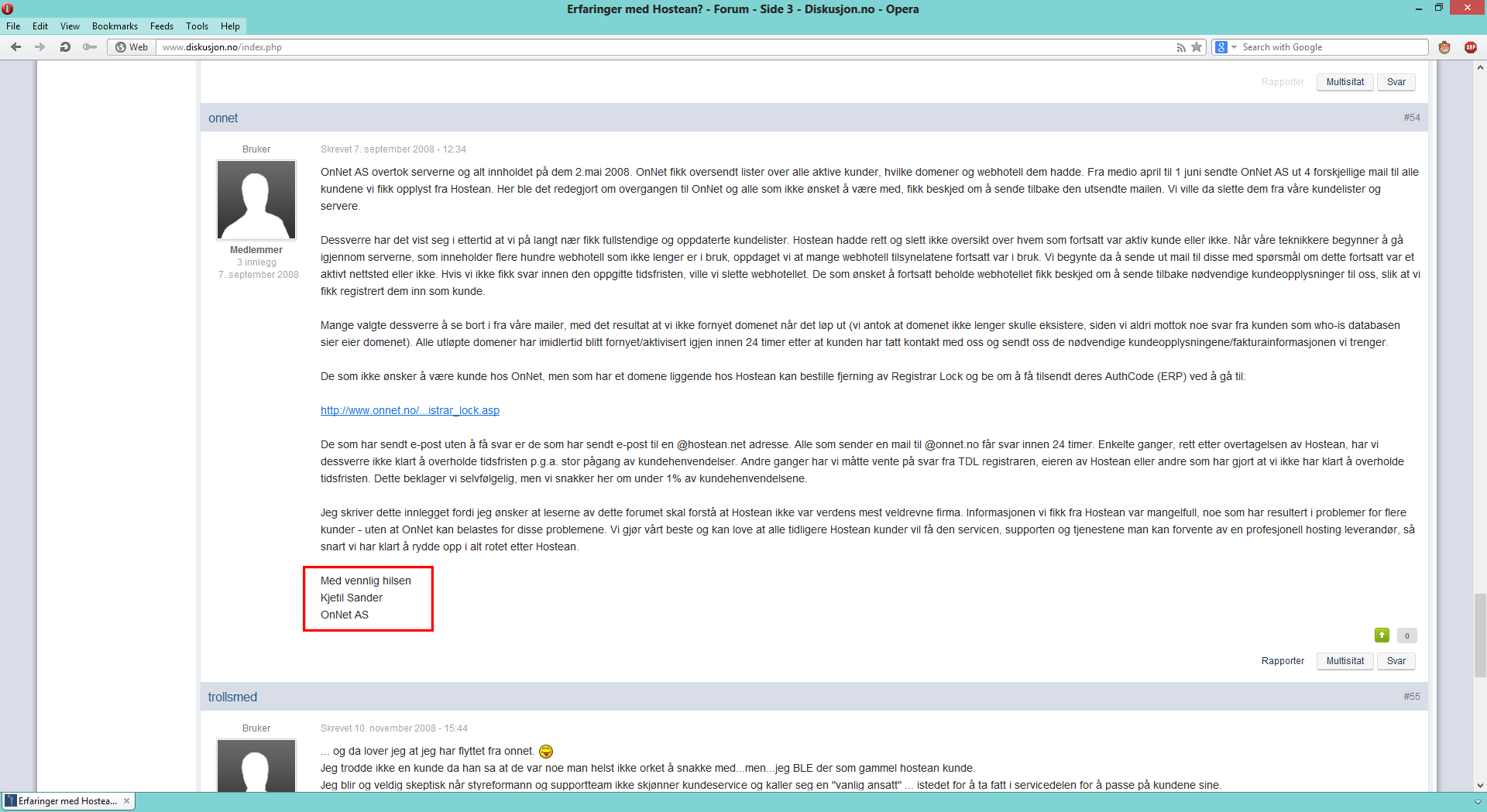Open the Bookmarks menu

(115, 26)
